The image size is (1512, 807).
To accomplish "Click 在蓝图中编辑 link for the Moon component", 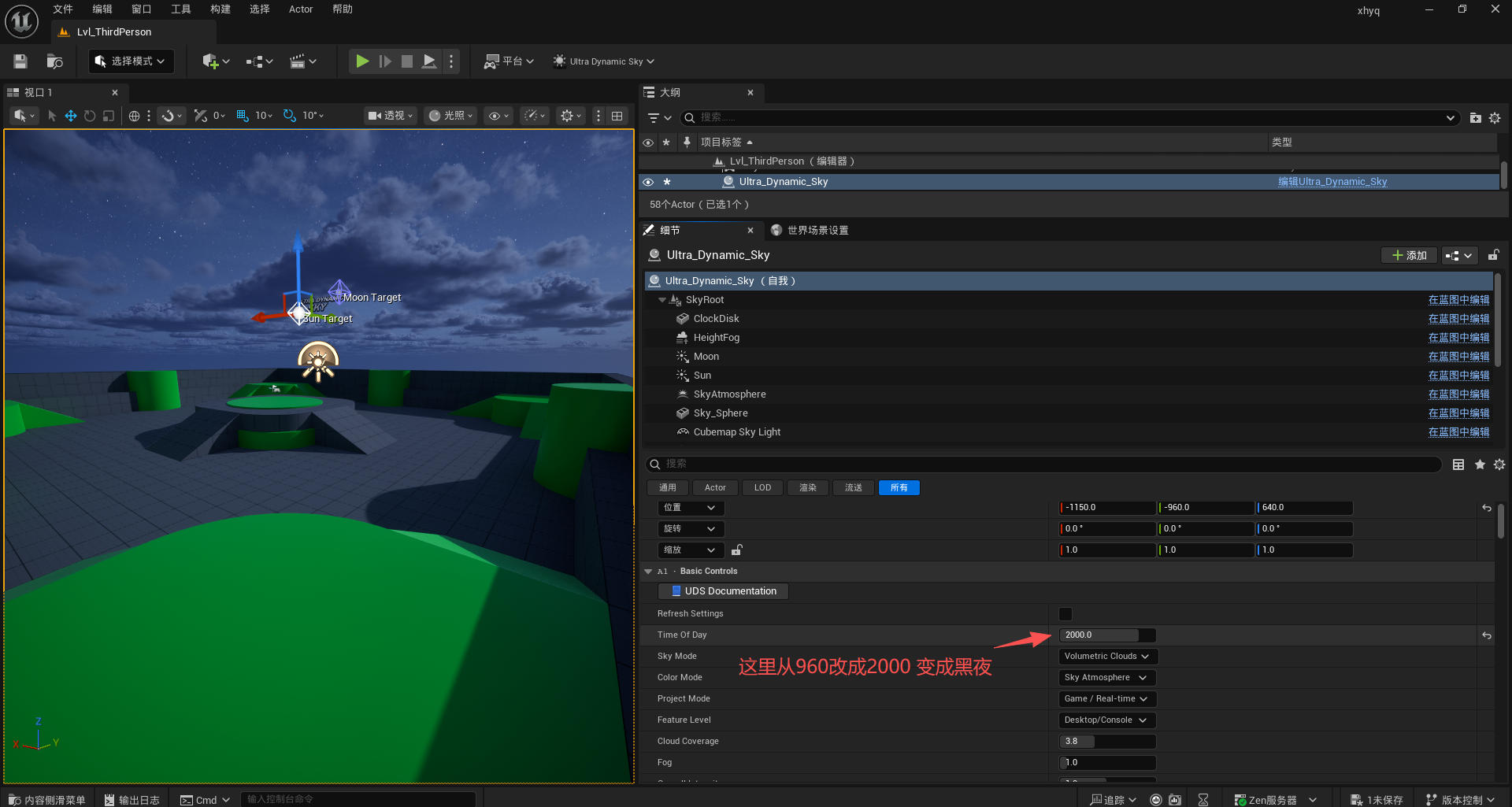I will coord(1458,357).
